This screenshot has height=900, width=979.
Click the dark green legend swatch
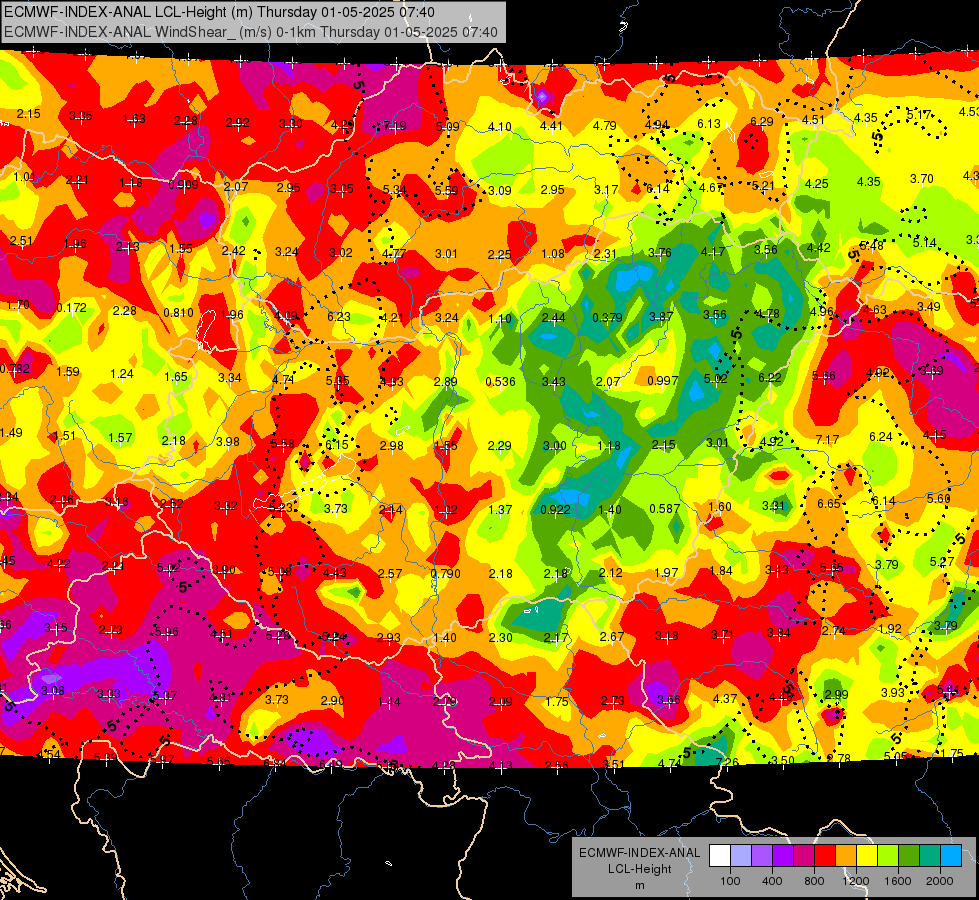click(x=908, y=856)
